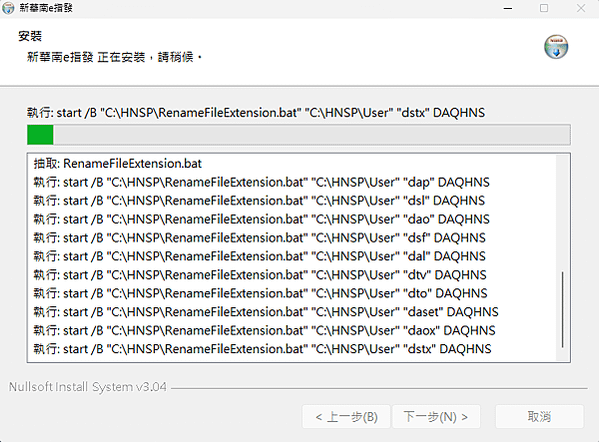599x442 pixels.
Task: Select log line containing "daox" DAQHNS
Action: click(x=264, y=330)
